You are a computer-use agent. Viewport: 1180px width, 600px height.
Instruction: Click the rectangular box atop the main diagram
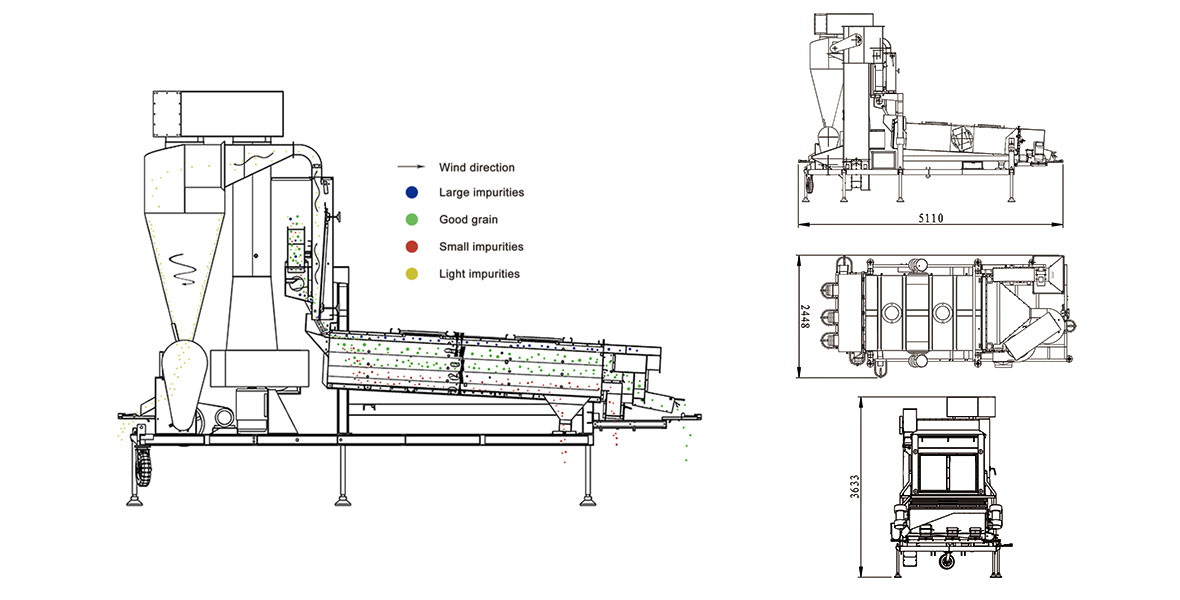(218, 114)
